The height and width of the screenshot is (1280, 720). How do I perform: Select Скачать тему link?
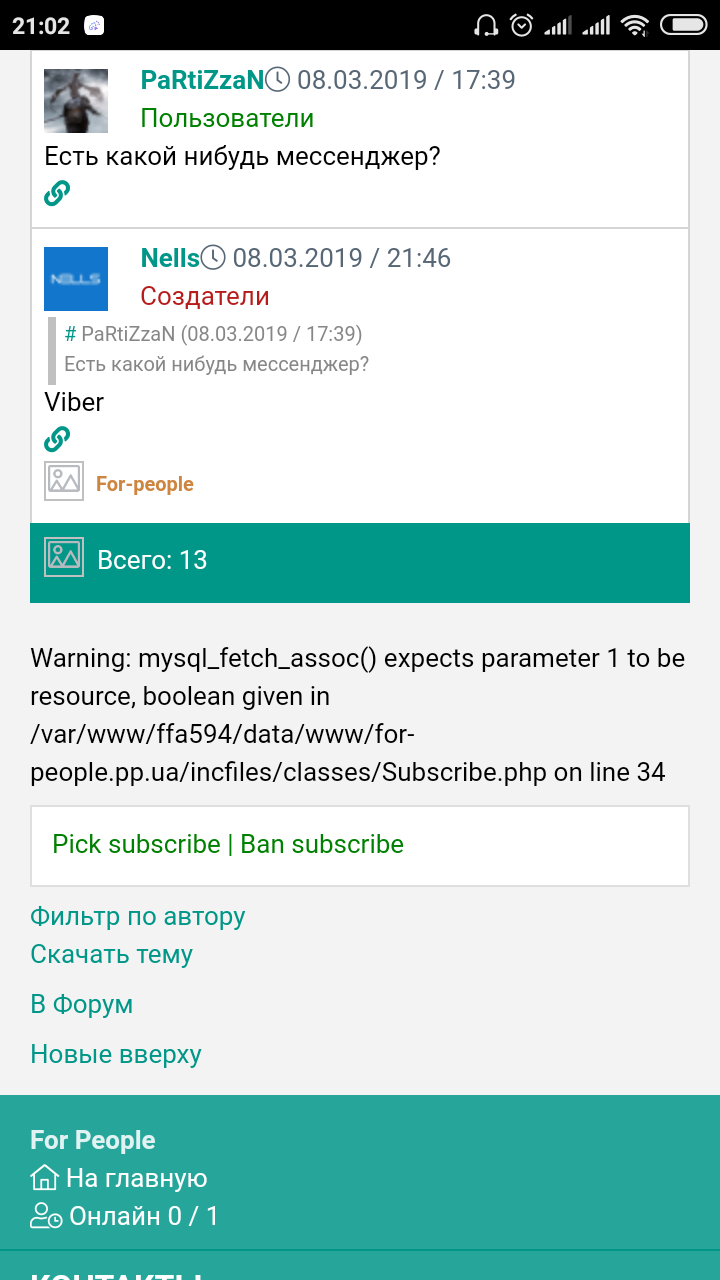click(x=111, y=954)
